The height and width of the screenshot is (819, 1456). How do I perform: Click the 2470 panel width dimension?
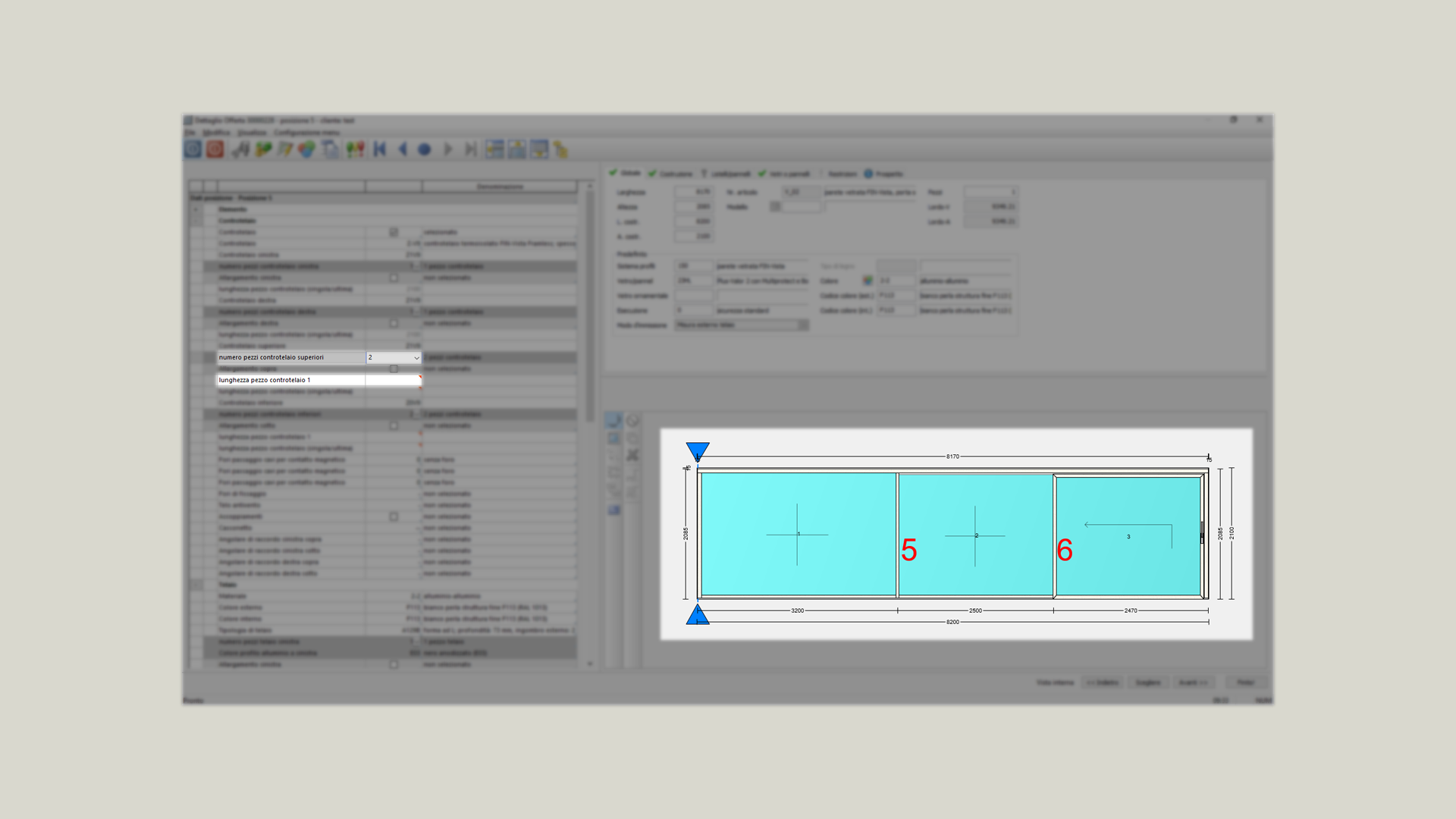click(1131, 610)
